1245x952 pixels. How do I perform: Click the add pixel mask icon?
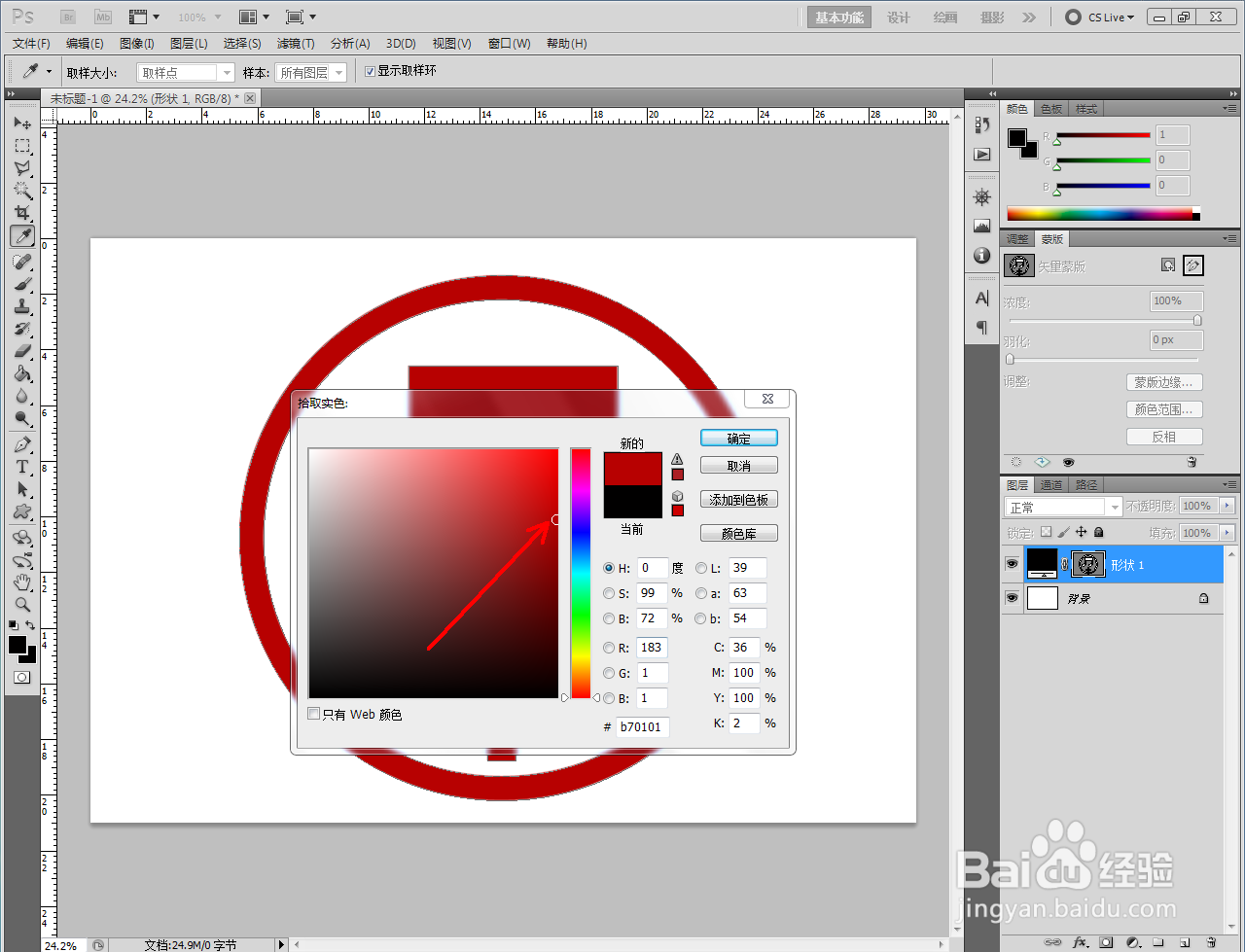(1168, 264)
